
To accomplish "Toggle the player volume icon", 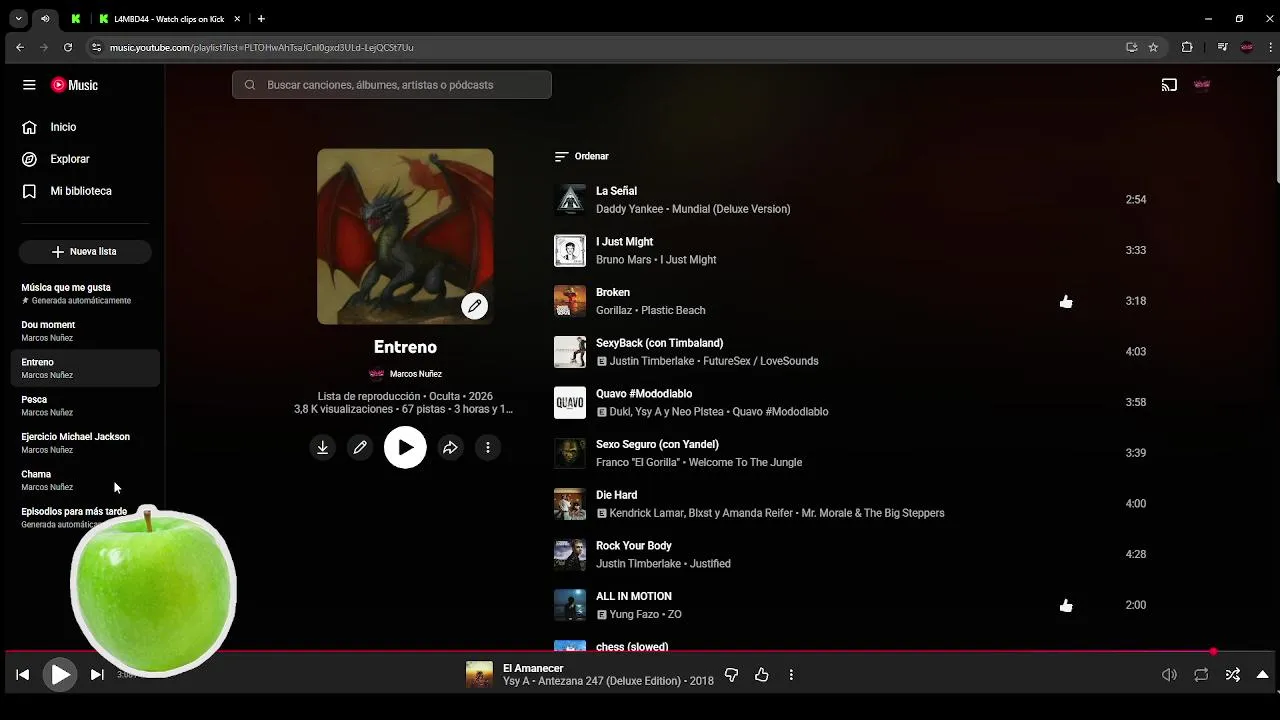I will pos(1169,675).
